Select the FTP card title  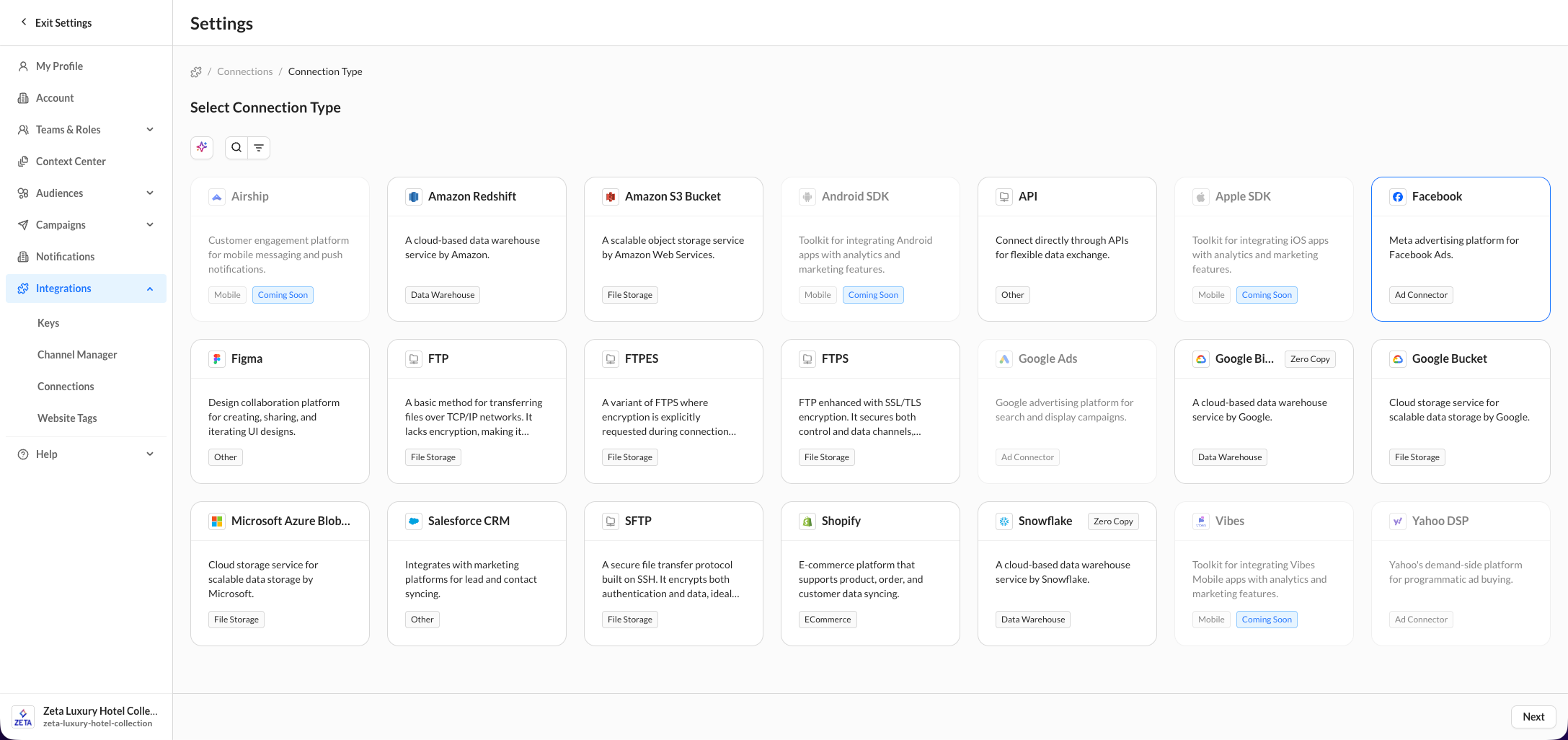click(x=438, y=358)
